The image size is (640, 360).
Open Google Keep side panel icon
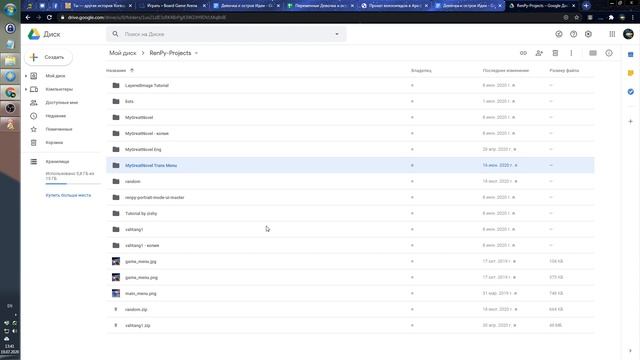click(631, 73)
